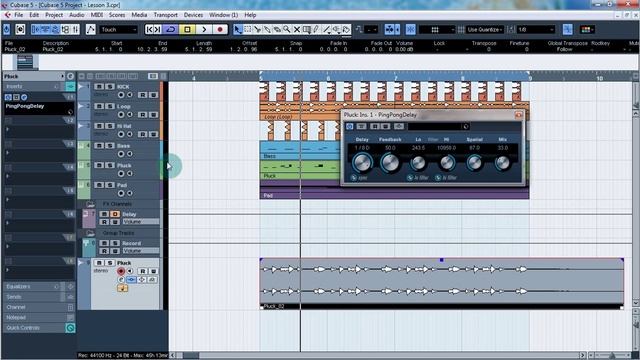Image resolution: width=640 pixels, height=360 pixels.
Task: Toggle Show Inspector toolbar button
Action: pos(36,29)
